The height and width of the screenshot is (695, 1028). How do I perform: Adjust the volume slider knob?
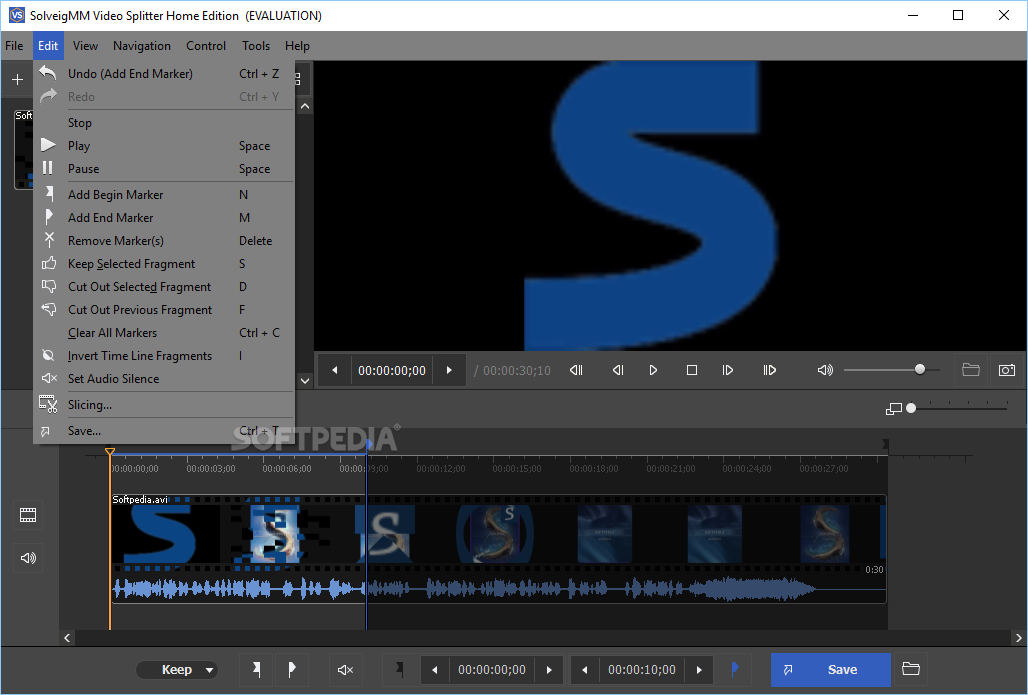pyautogui.click(x=920, y=369)
